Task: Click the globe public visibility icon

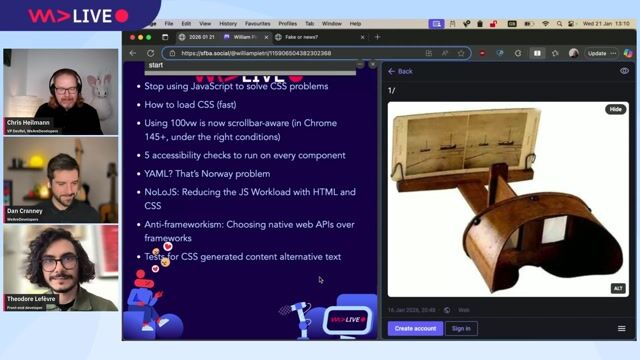Action: click(x=447, y=310)
